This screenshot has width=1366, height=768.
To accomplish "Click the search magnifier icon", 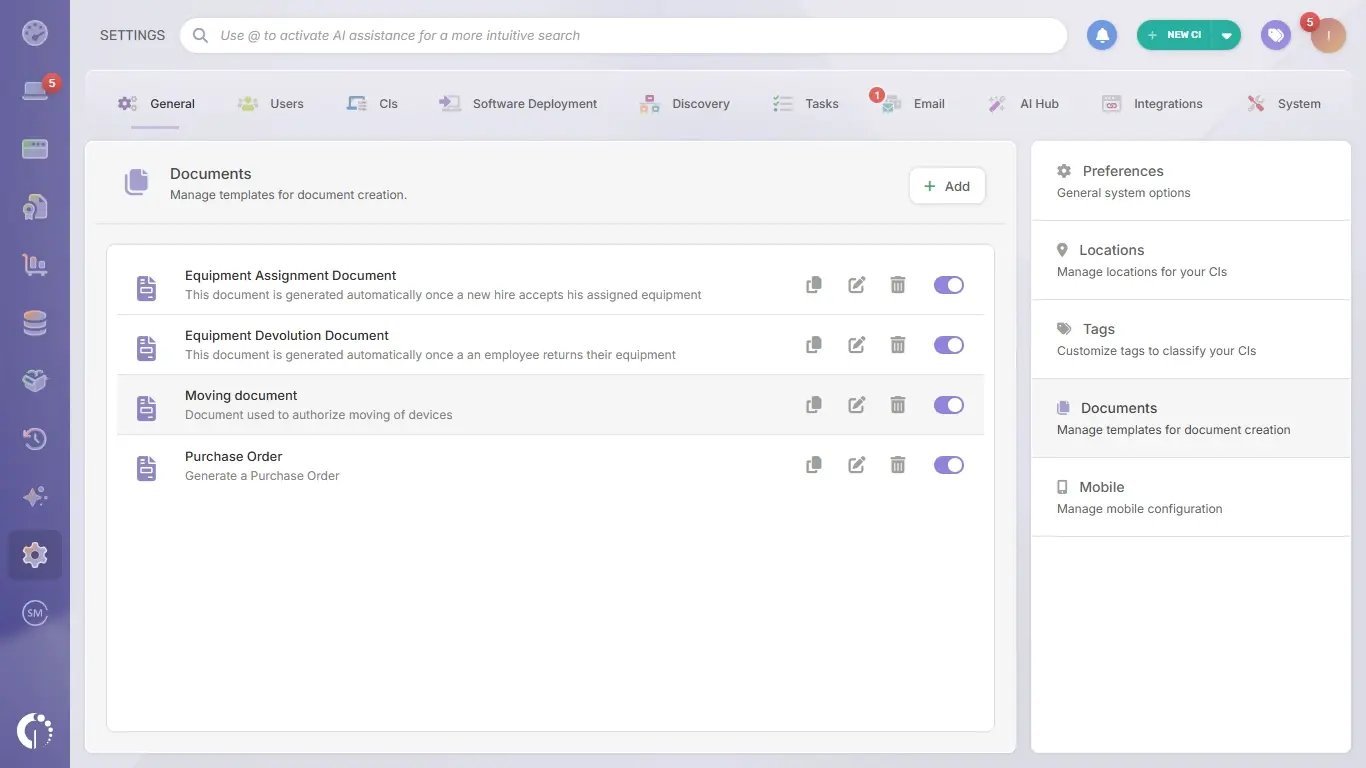I will coord(201,35).
